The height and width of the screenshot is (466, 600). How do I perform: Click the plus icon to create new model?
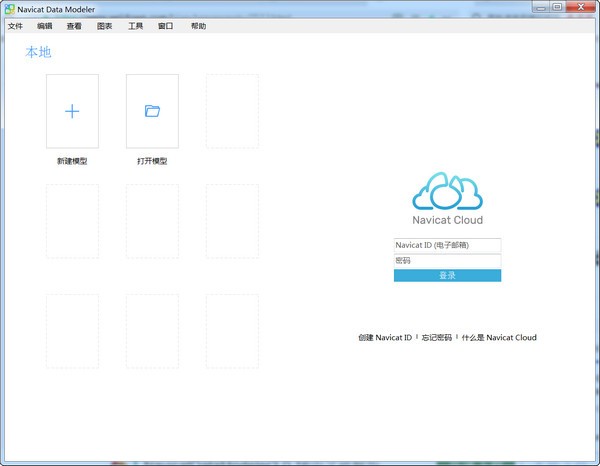pyautogui.click(x=72, y=111)
